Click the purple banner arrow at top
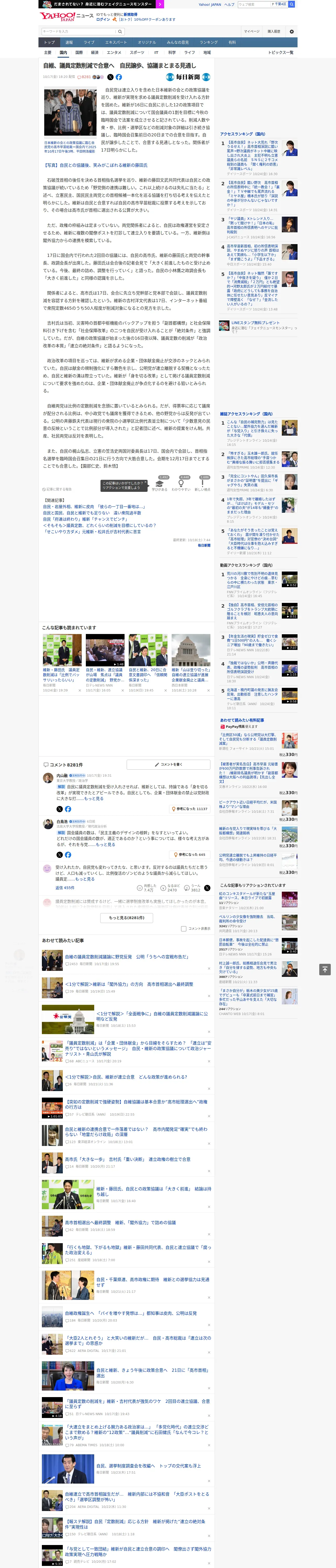 pyautogui.click(x=160, y=4)
